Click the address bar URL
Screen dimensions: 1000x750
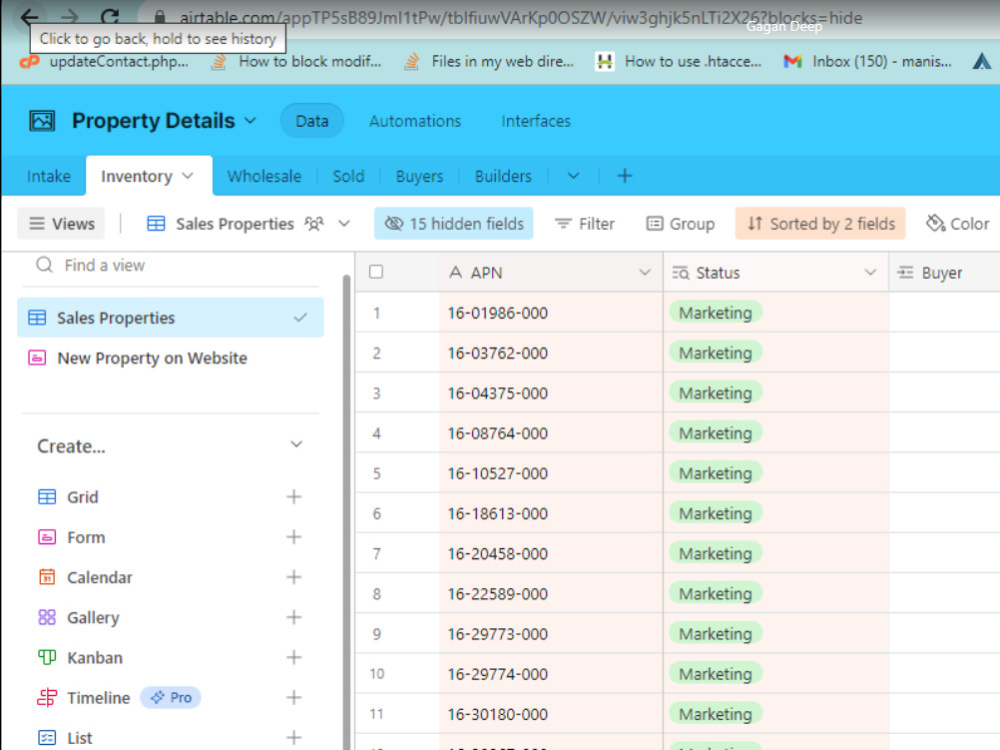[x=520, y=18]
